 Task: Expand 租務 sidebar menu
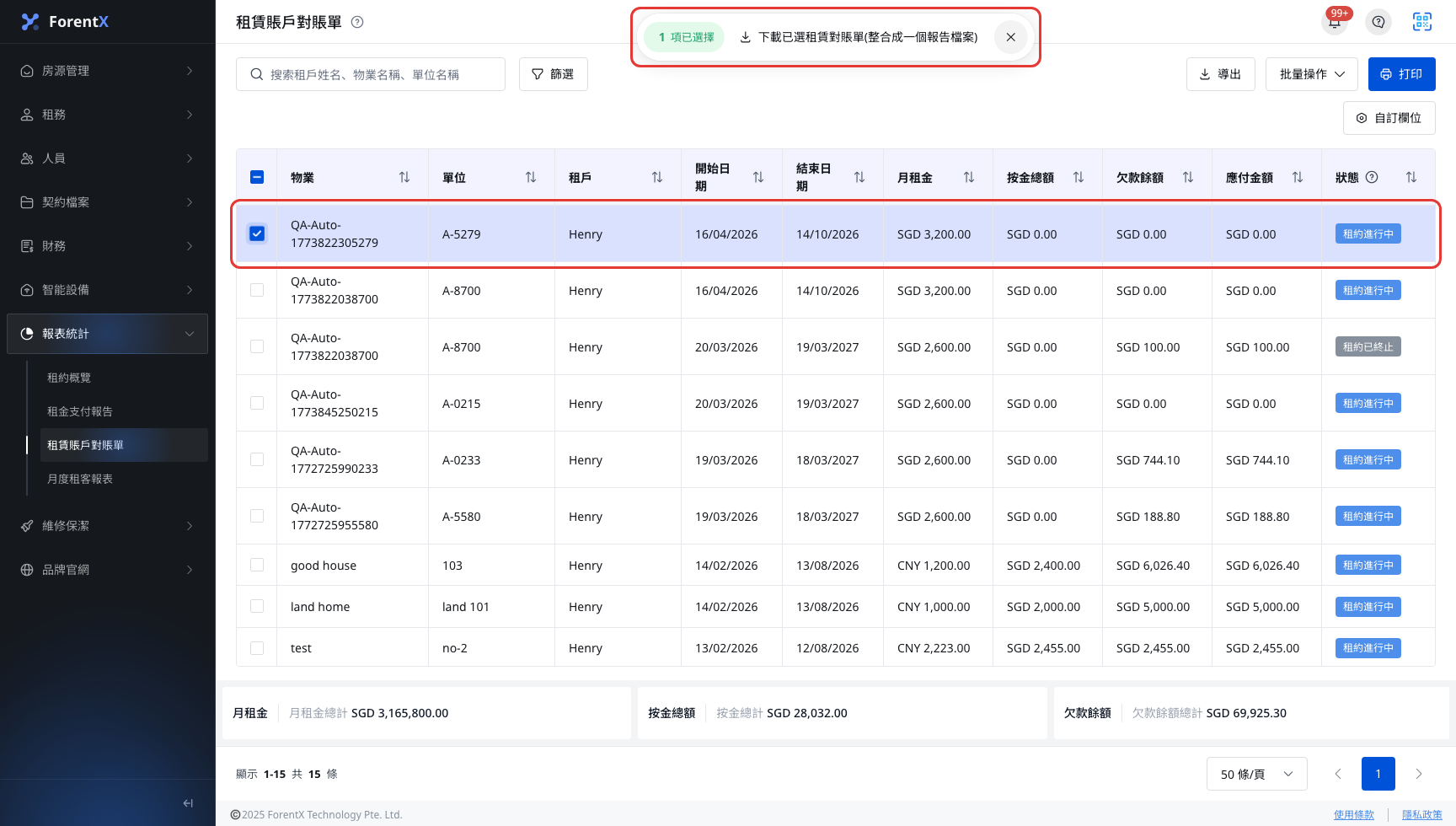click(107, 115)
